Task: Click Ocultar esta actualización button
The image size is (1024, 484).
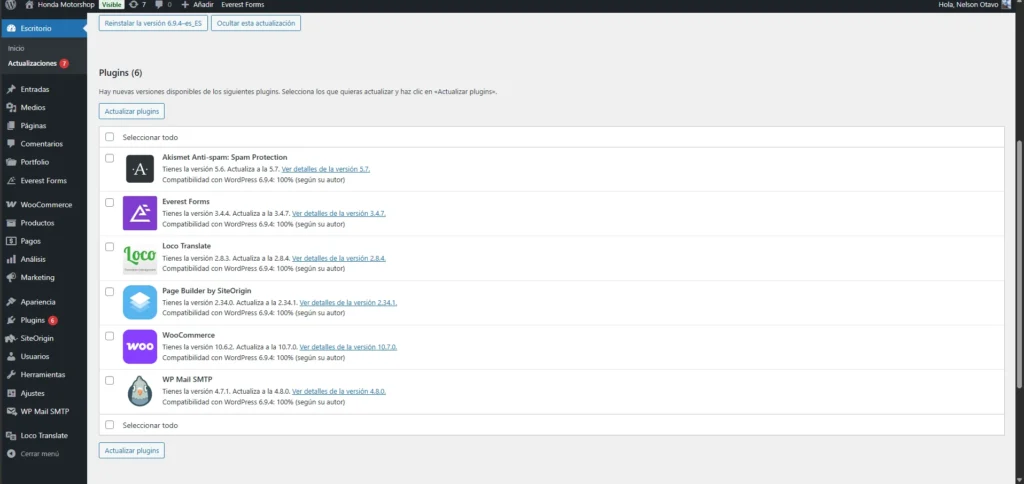Action: pyautogui.click(x=256, y=23)
